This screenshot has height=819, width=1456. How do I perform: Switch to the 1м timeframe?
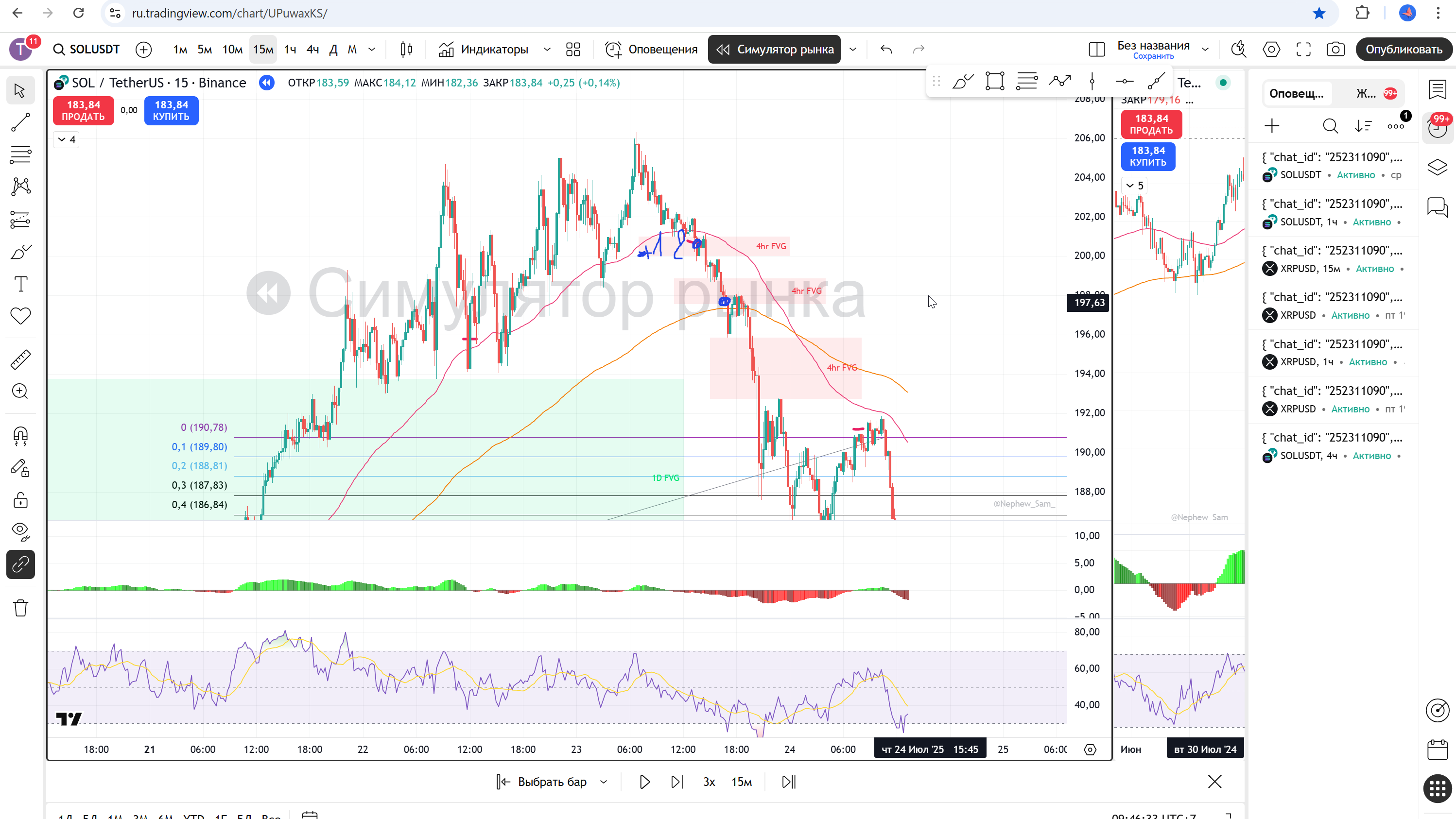coord(180,50)
